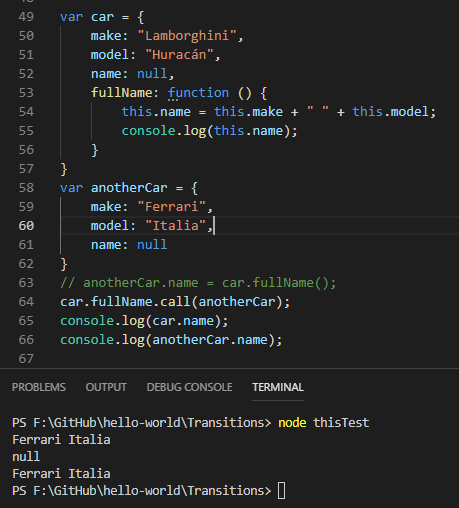This screenshot has height=508, width=459.
Task: Click the "Italia" string on line 60
Action: (176, 226)
